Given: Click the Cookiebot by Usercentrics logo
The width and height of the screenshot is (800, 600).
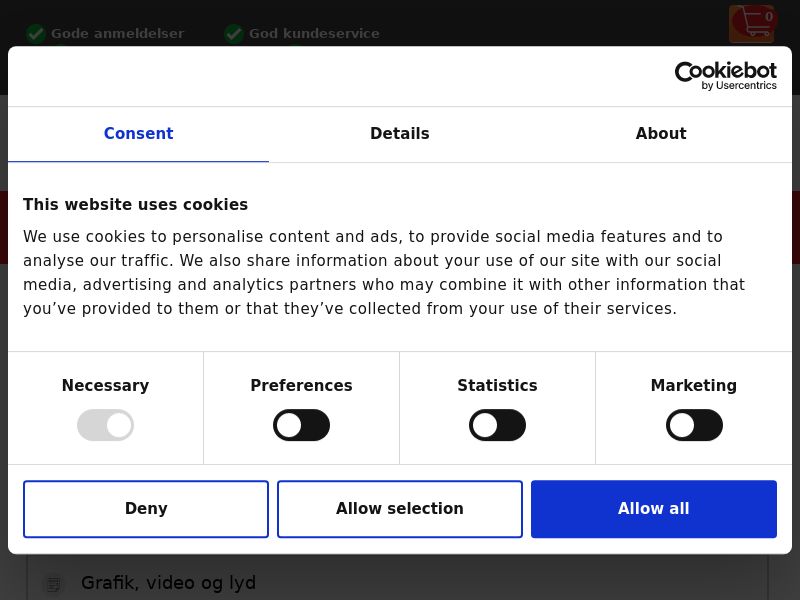Looking at the screenshot, I should (726, 76).
